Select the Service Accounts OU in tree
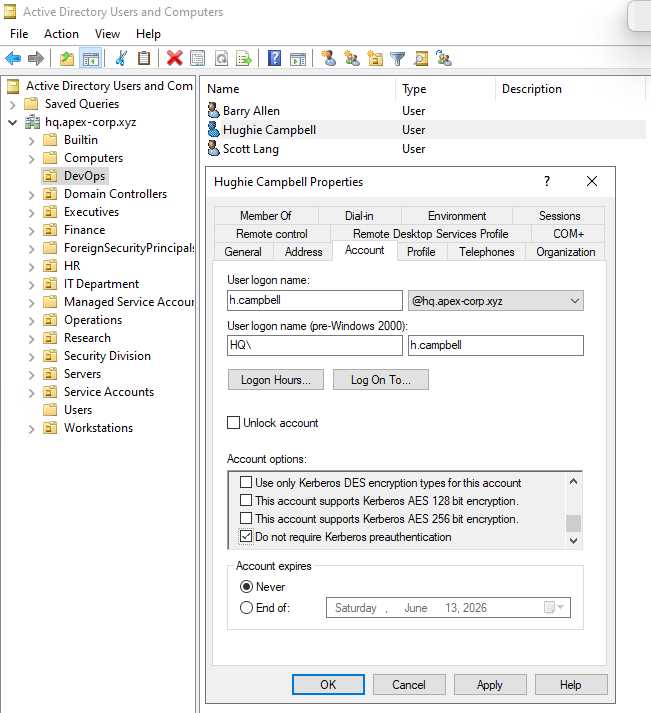The height and width of the screenshot is (713, 651). click(109, 392)
